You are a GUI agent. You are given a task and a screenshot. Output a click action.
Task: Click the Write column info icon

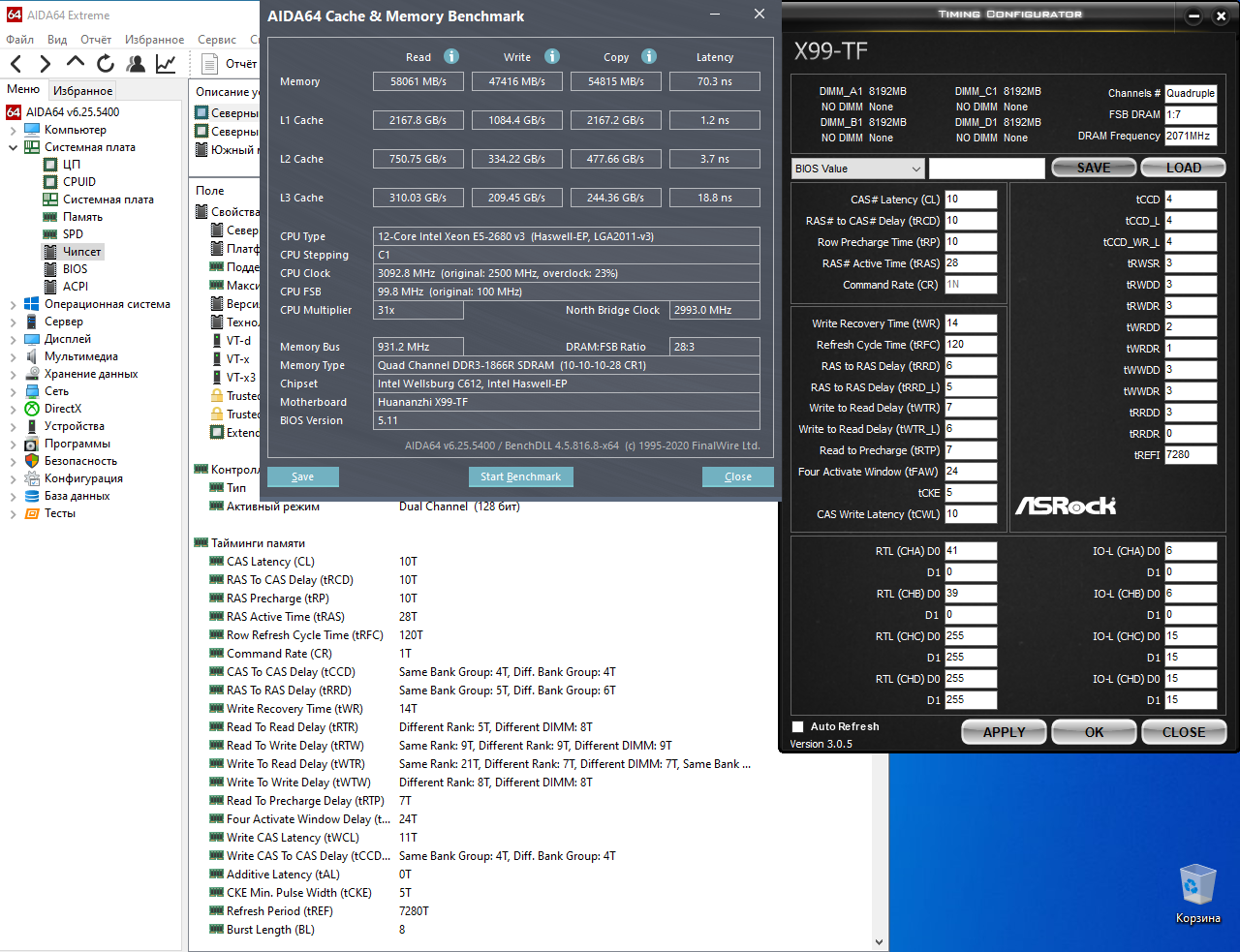click(552, 56)
